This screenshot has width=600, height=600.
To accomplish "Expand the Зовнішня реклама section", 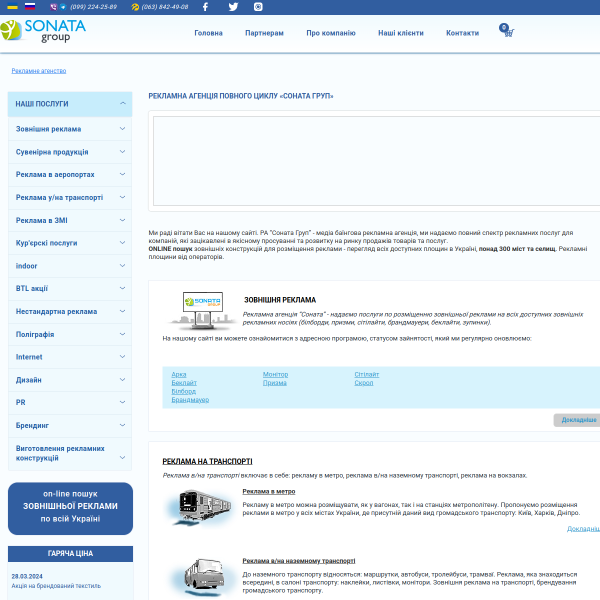I will tap(70, 129).
